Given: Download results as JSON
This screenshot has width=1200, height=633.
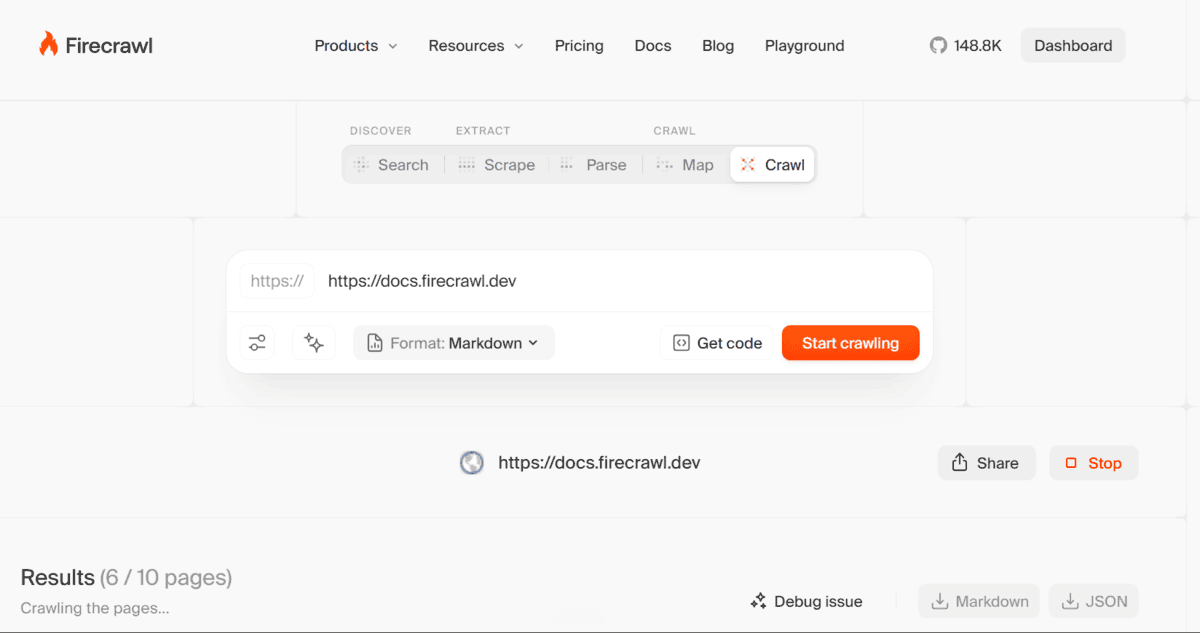Looking at the screenshot, I should coord(1094,601).
